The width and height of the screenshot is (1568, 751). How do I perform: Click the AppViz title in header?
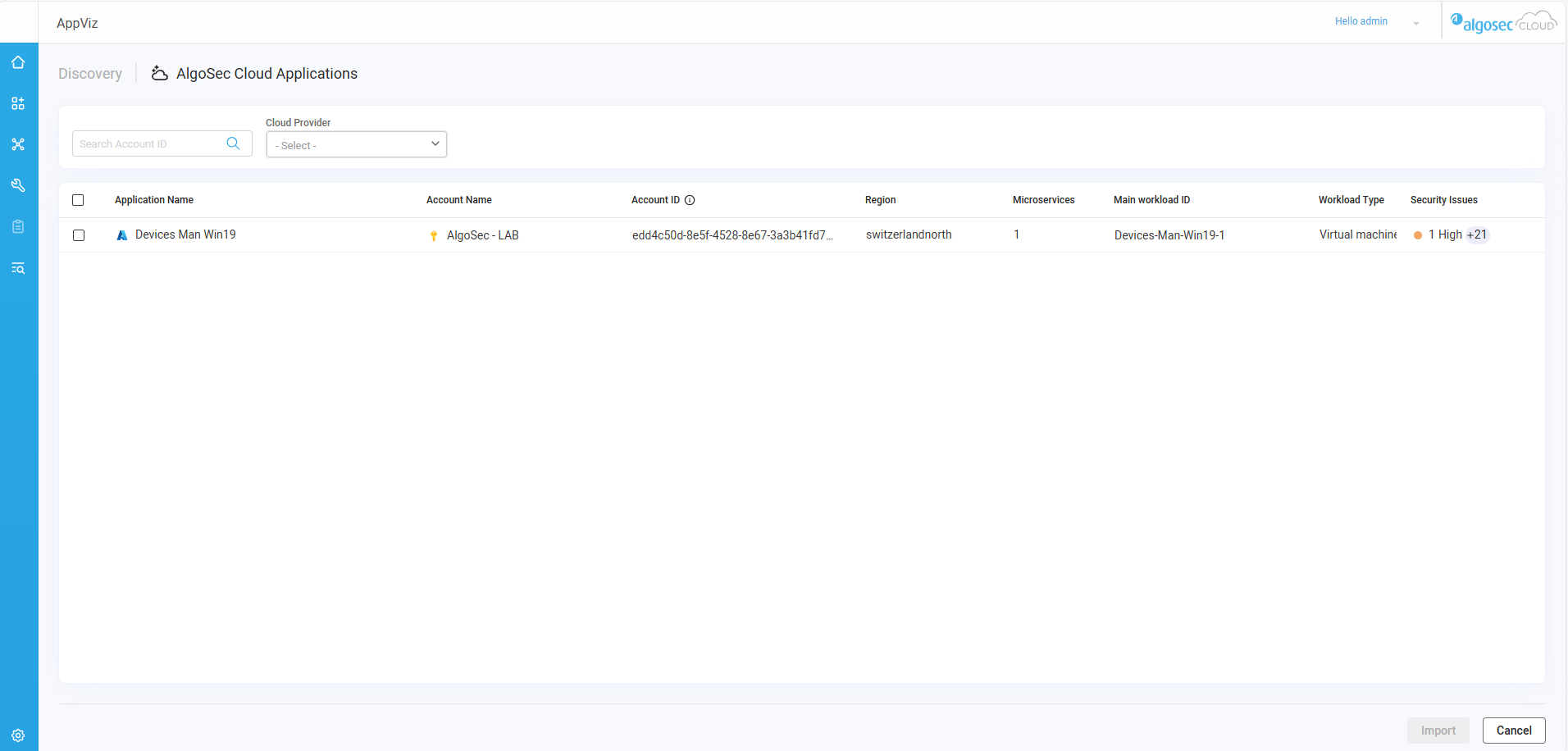coord(77,23)
